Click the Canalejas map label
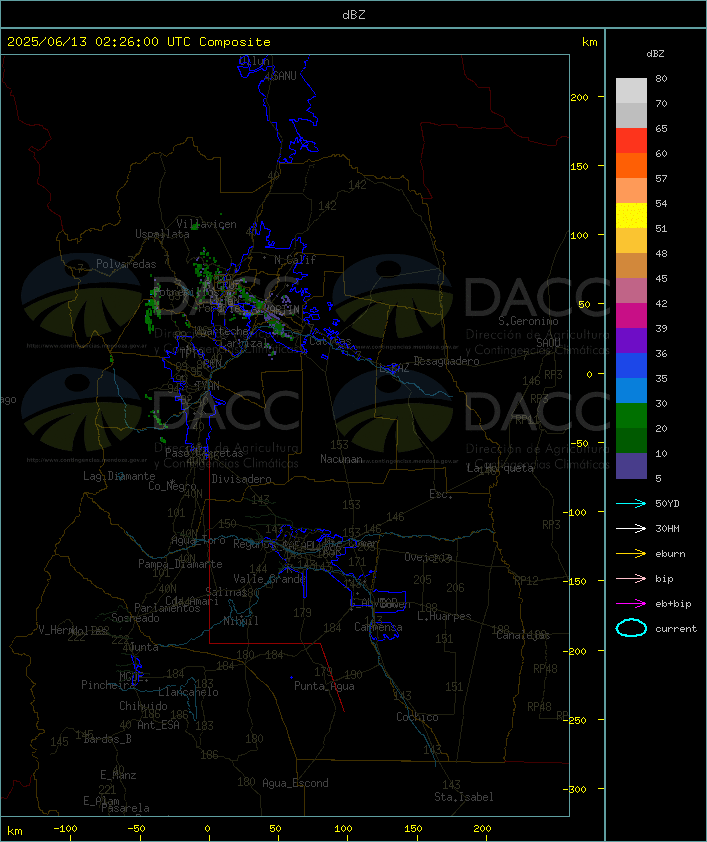The image size is (707, 842). pyautogui.click(x=523, y=635)
